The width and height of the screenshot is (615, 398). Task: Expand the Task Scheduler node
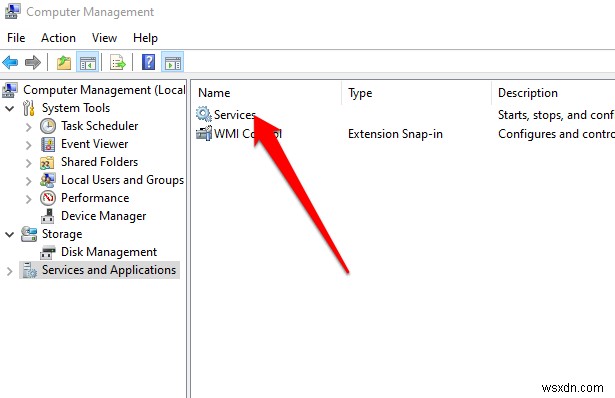pyautogui.click(x=28, y=127)
